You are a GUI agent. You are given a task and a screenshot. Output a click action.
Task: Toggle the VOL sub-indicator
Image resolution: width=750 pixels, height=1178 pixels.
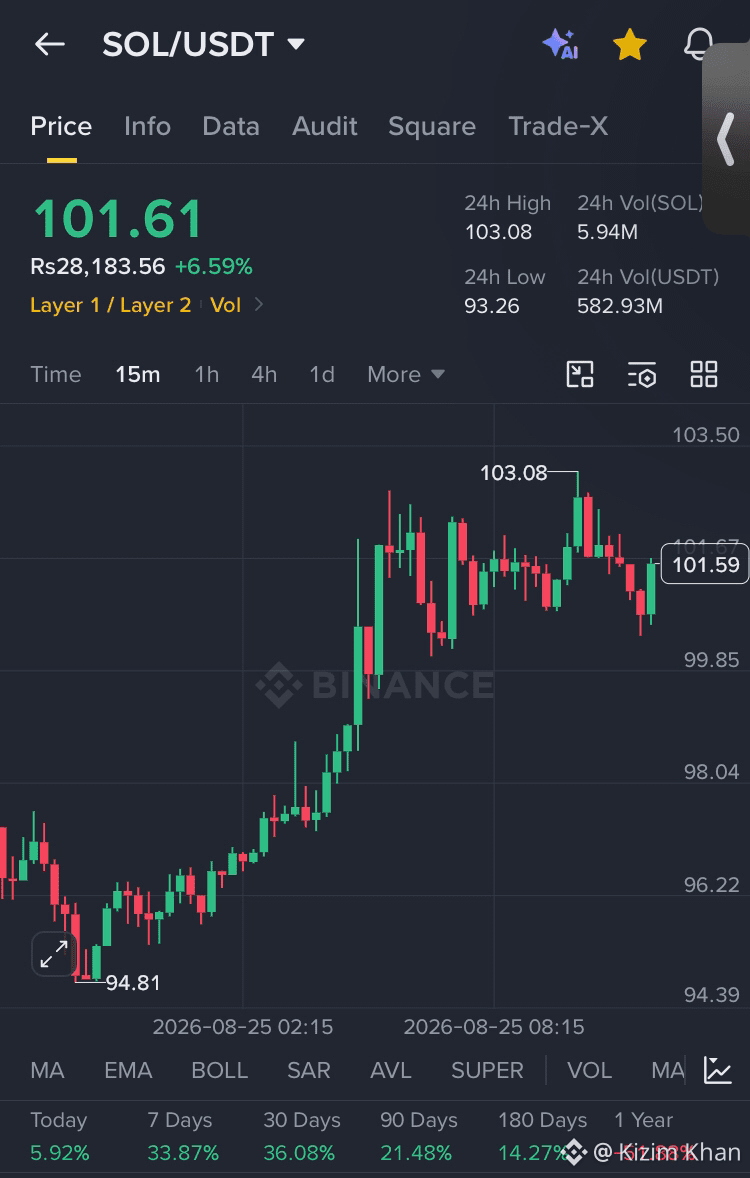point(589,1070)
